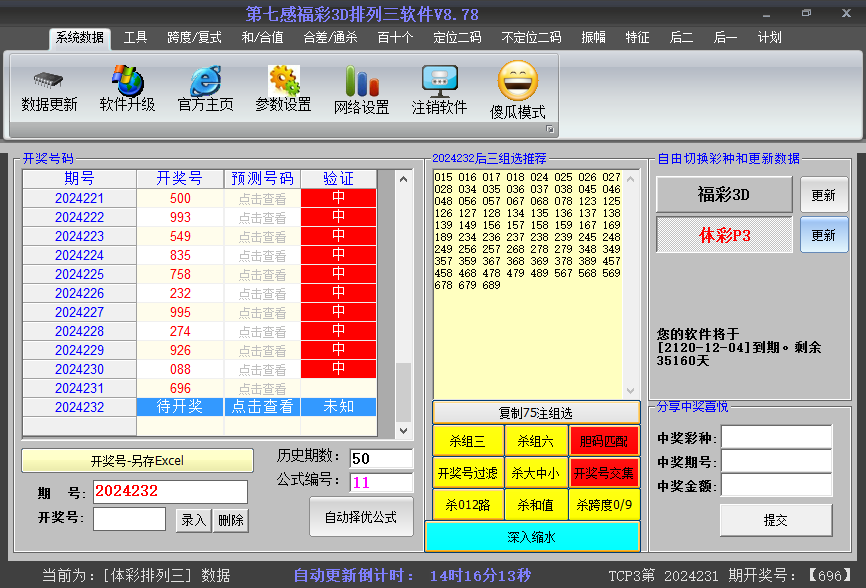Click the red 胆码匹配 button
The width and height of the screenshot is (866, 588).
click(604, 441)
